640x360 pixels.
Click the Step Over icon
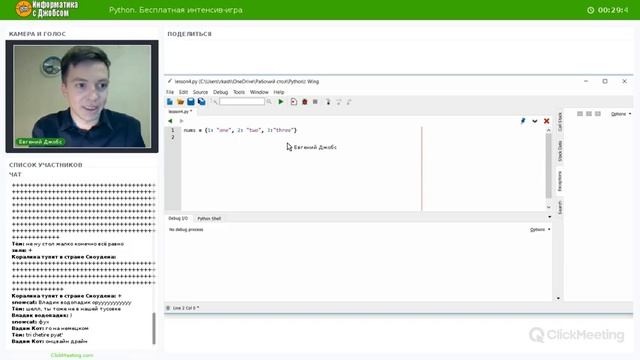pos(339,102)
